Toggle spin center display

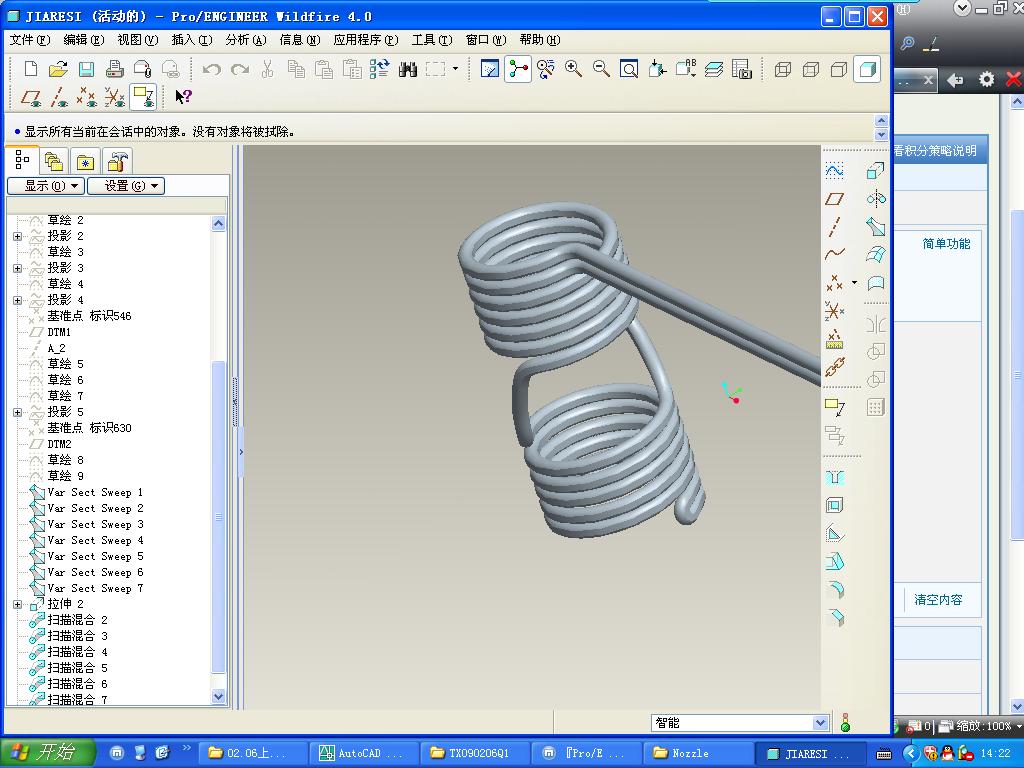(518, 69)
